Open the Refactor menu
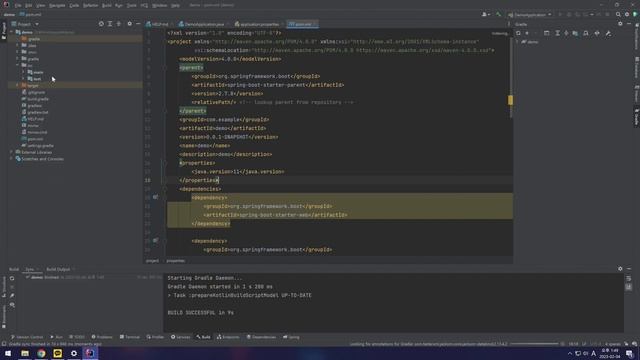This screenshot has height=360, width=640. (x=91, y=6)
